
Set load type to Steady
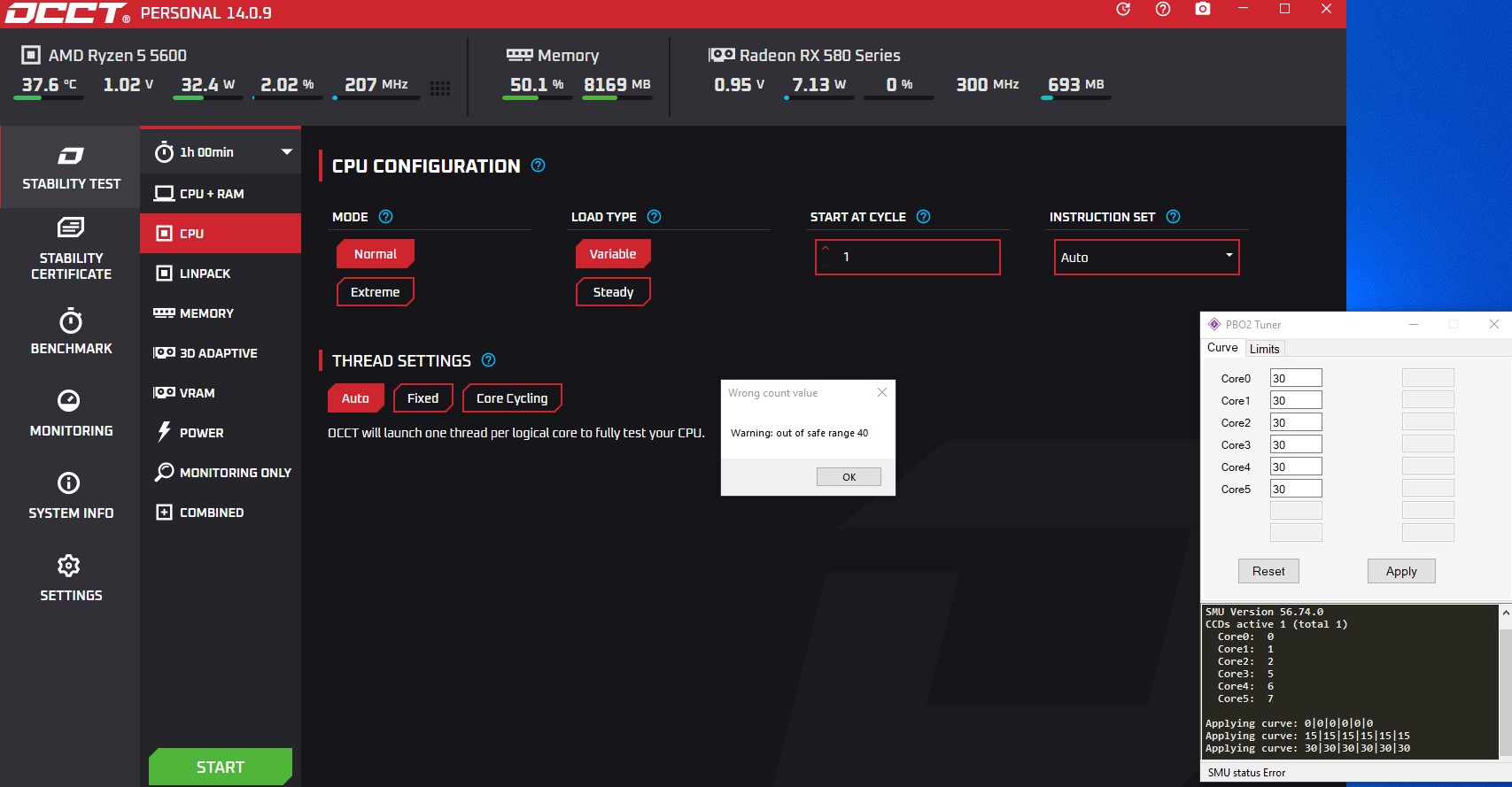[613, 292]
